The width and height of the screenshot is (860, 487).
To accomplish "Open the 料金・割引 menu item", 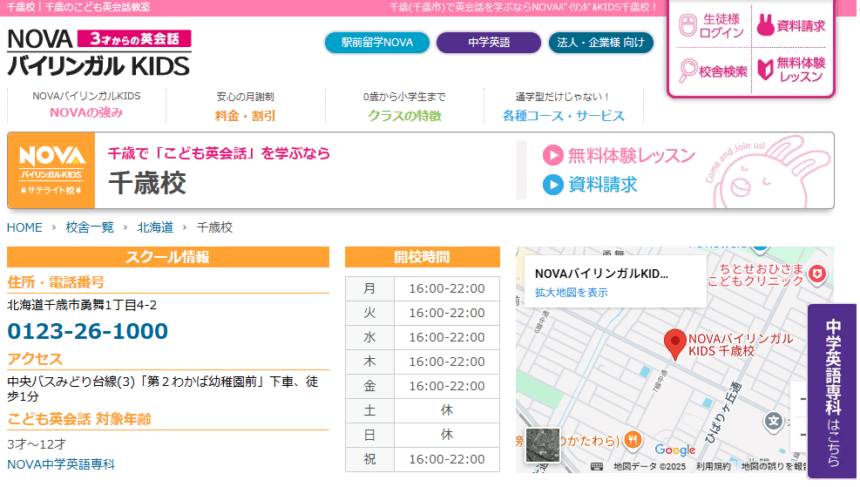I will [245, 105].
